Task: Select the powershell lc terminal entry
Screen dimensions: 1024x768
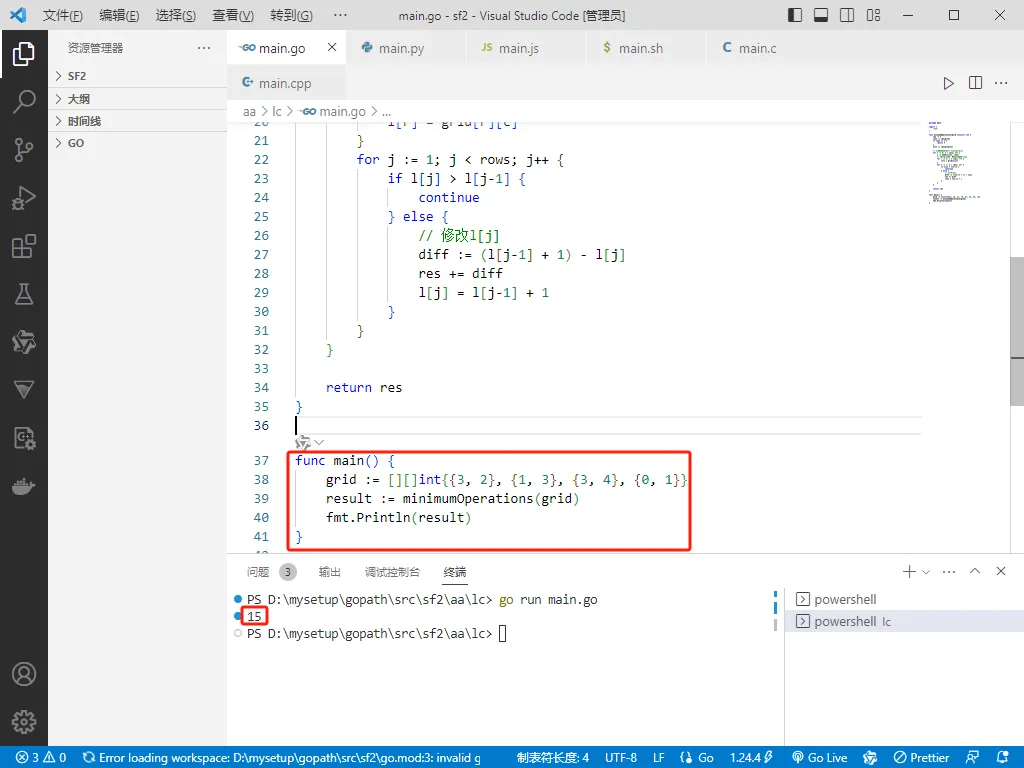Action: (x=904, y=621)
